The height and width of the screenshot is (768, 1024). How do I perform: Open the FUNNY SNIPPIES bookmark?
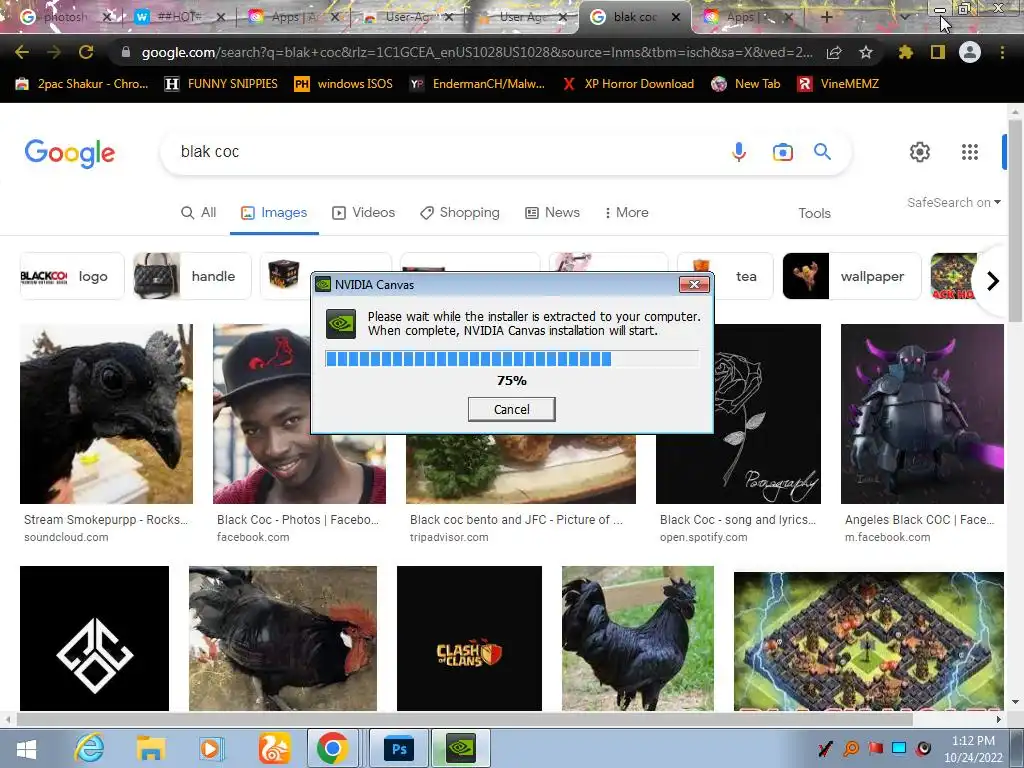click(221, 84)
